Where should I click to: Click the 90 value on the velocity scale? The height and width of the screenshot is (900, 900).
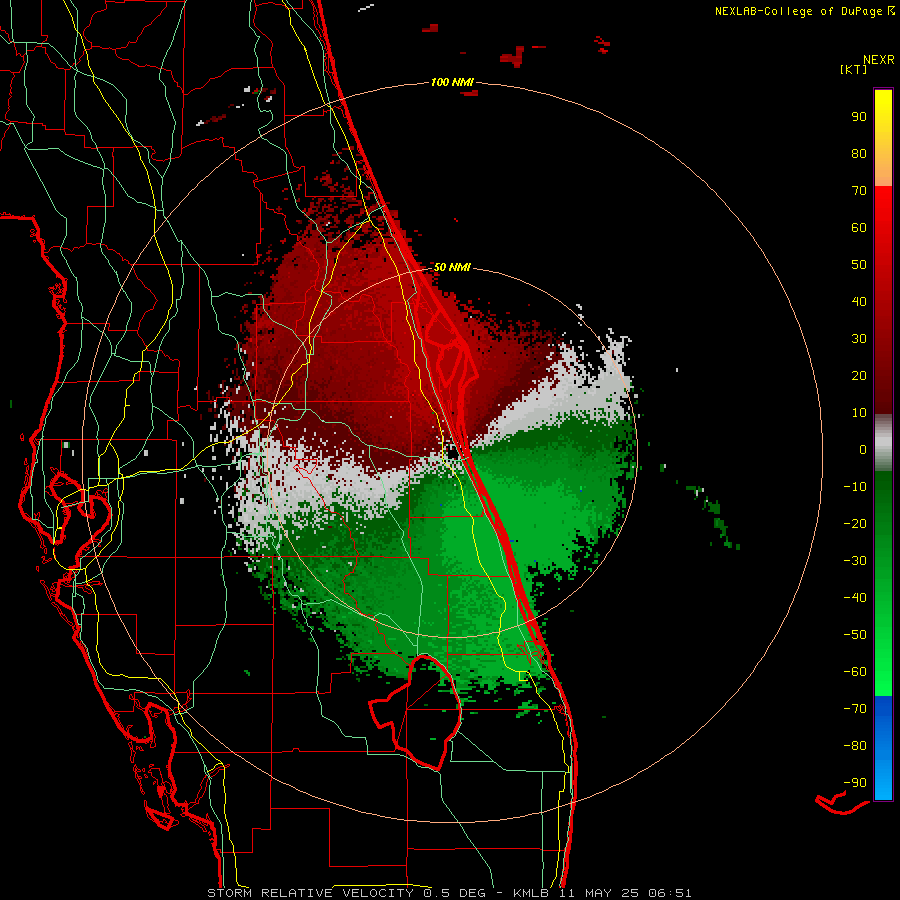coord(859,117)
